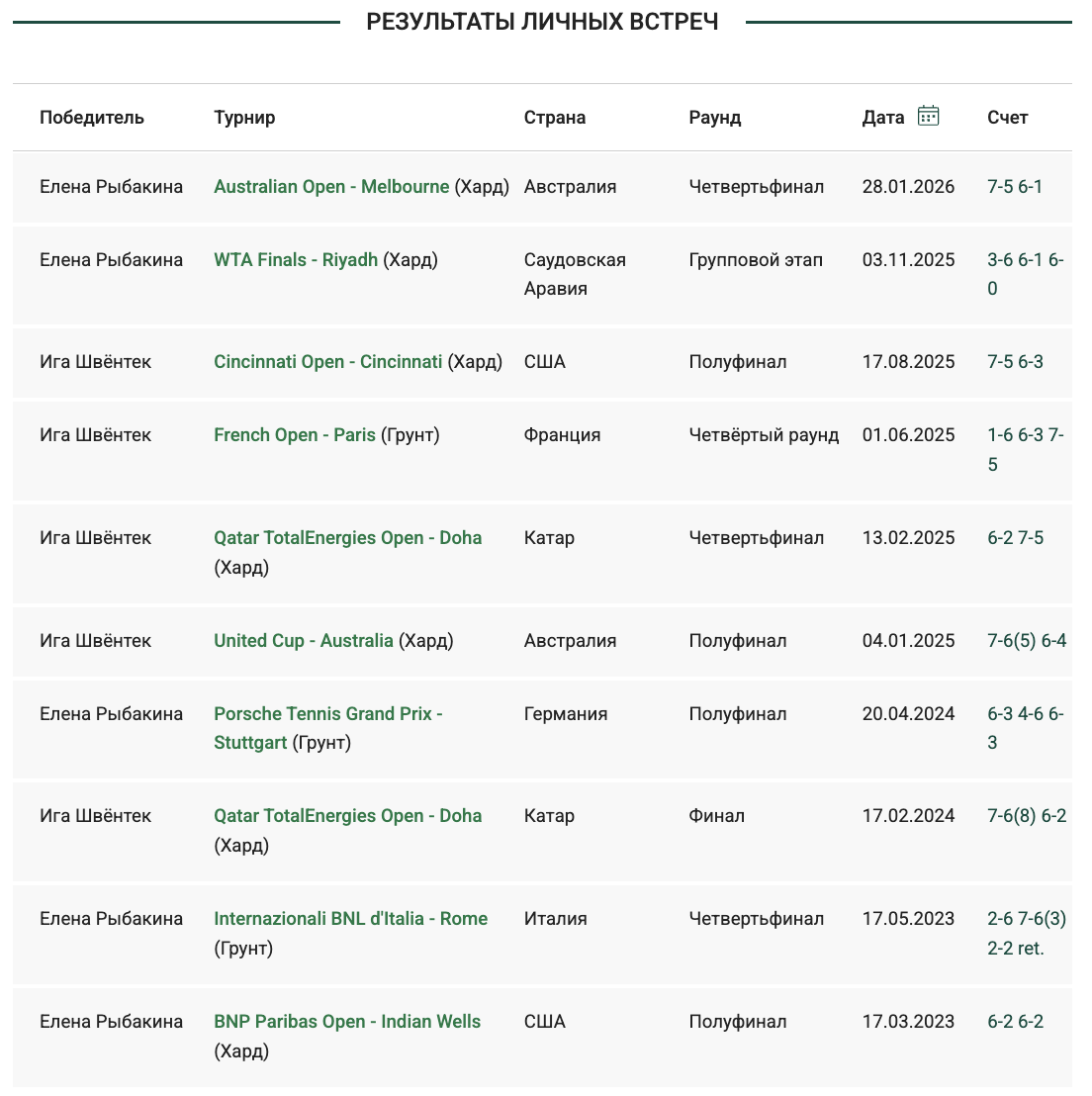Open BNP Paribas Open - Indian Wells link
Viewport: 1092px width, 1096px height.
[x=347, y=1022]
